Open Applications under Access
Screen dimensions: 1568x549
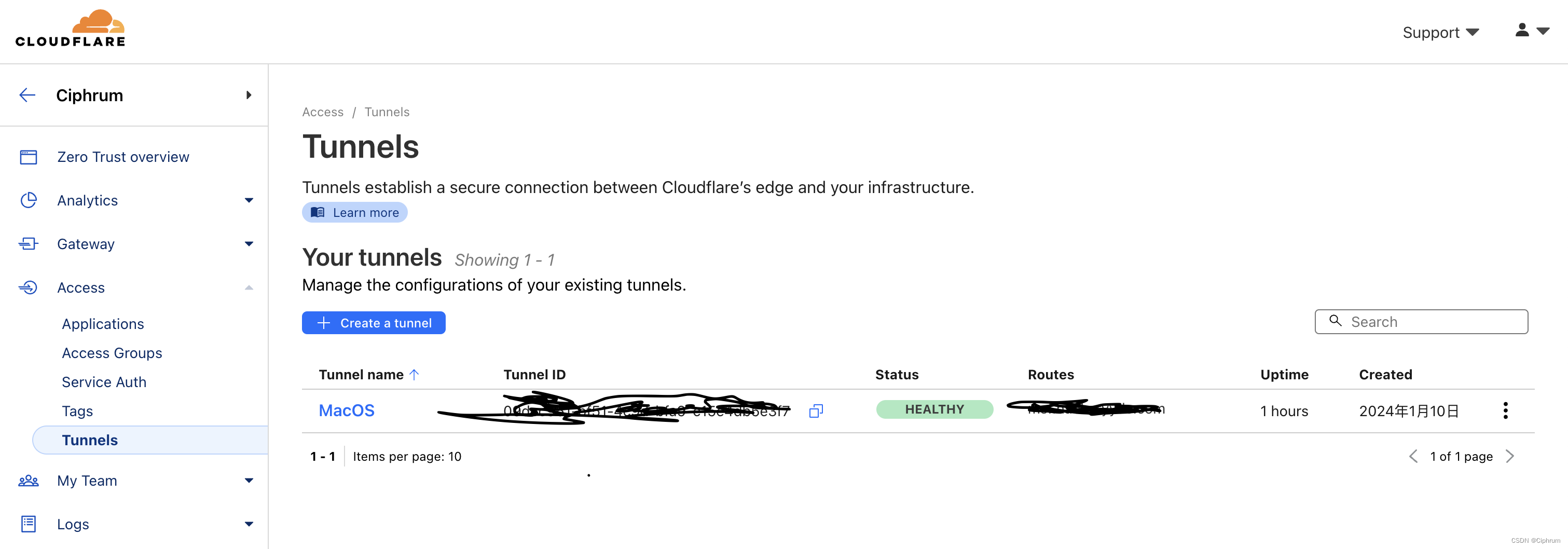tap(102, 323)
